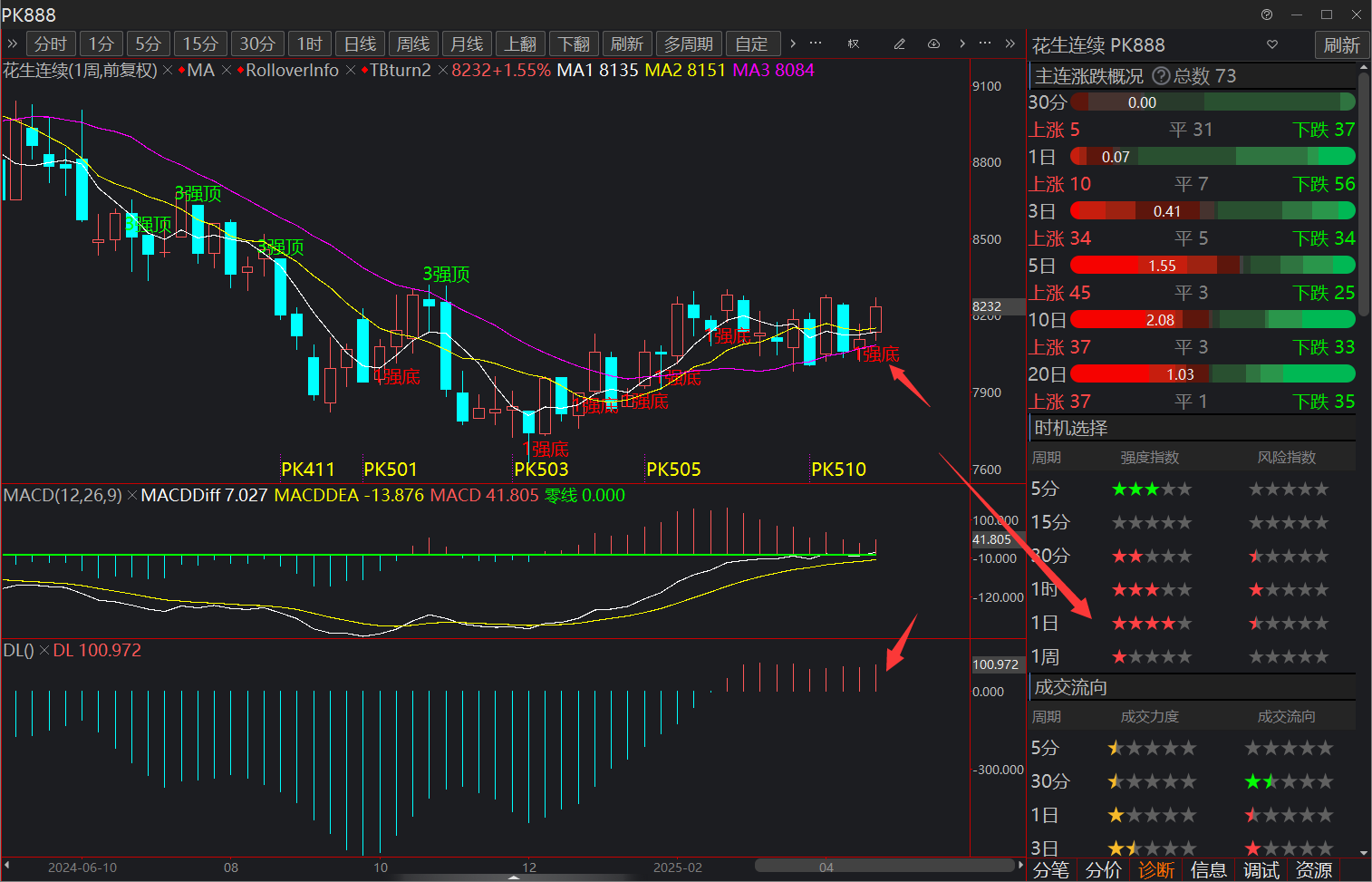
Task: Click the favorite heart icon for PK888
Action: click(1272, 44)
